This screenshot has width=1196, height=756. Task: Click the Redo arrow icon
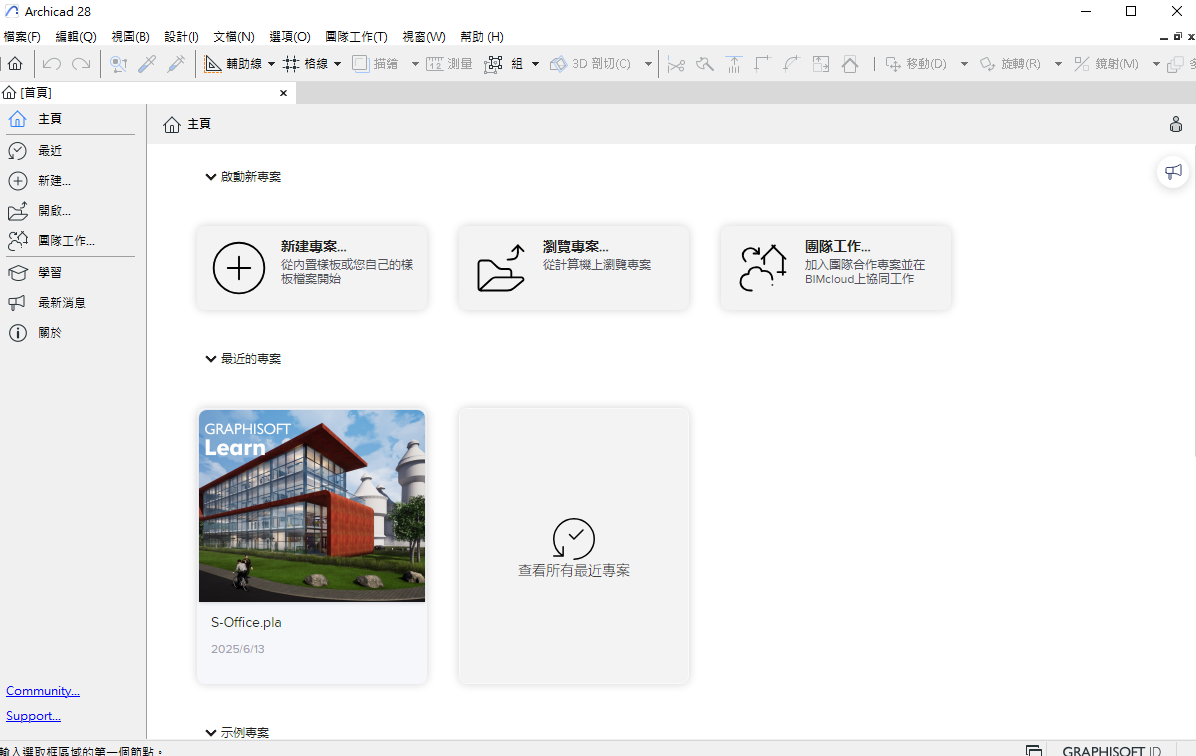81,64
